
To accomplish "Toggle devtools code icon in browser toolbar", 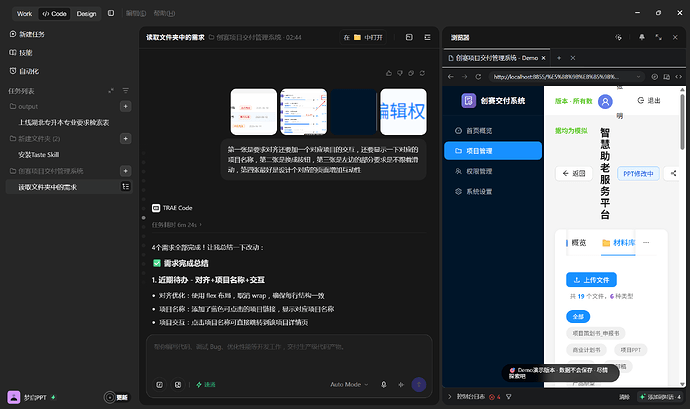I will coord(679,77).
